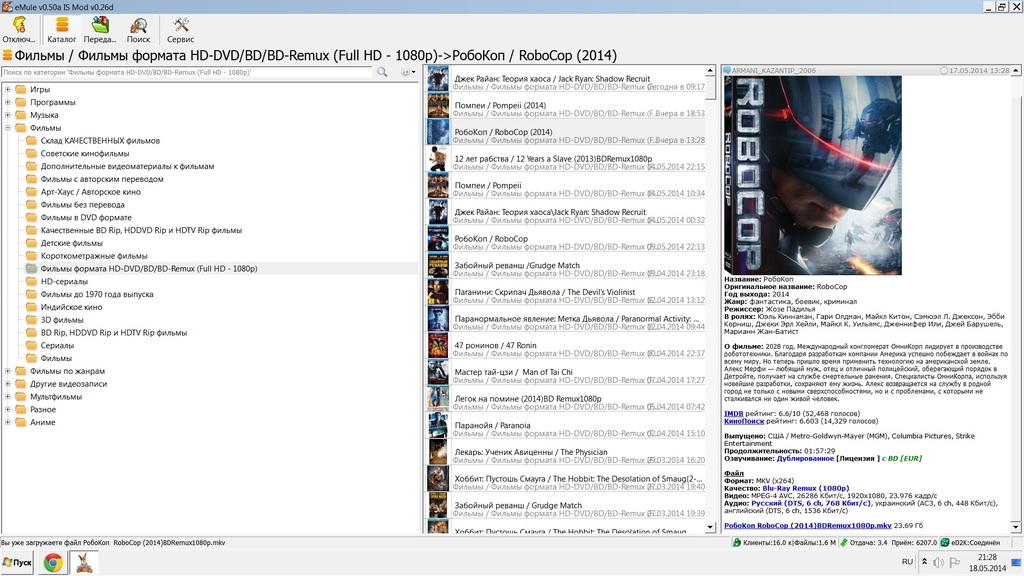1024x576 pixels.
Task: Download РобоКоп RoboCop (2014)BDRemux1080p.mkv file link
Action: tap(807, 526)
